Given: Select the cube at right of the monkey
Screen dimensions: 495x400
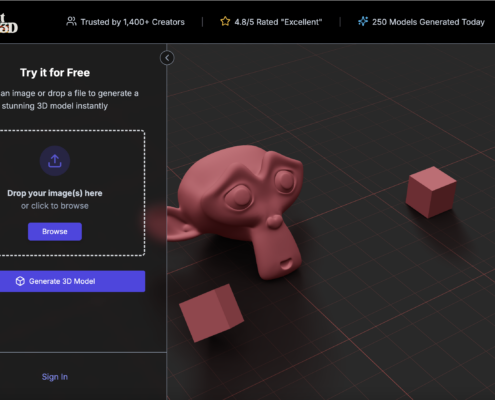Looking at the screenshot, I should click(x=431, y=192).
